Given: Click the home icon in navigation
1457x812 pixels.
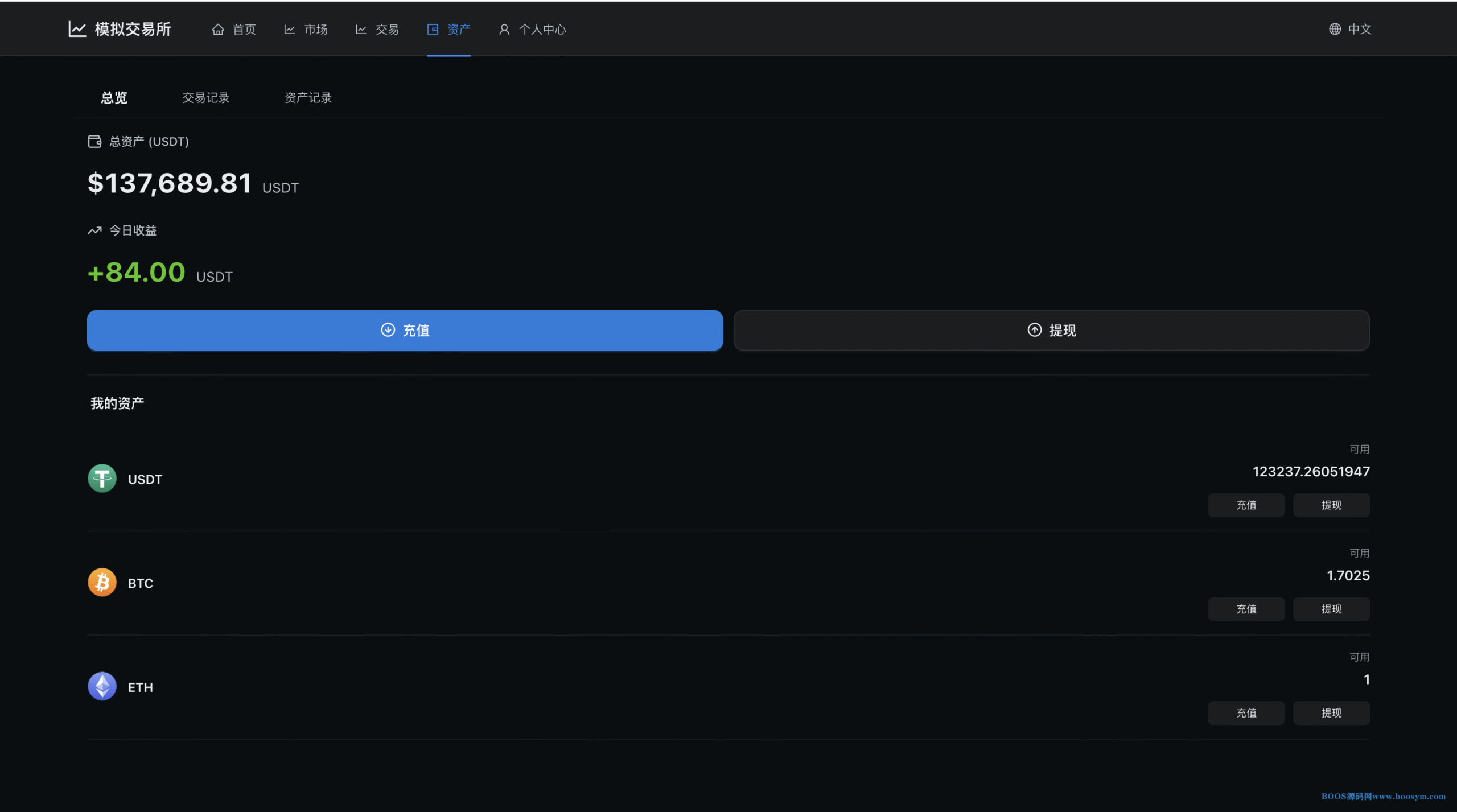Looking at the screenshot, I should pos(218,29).
